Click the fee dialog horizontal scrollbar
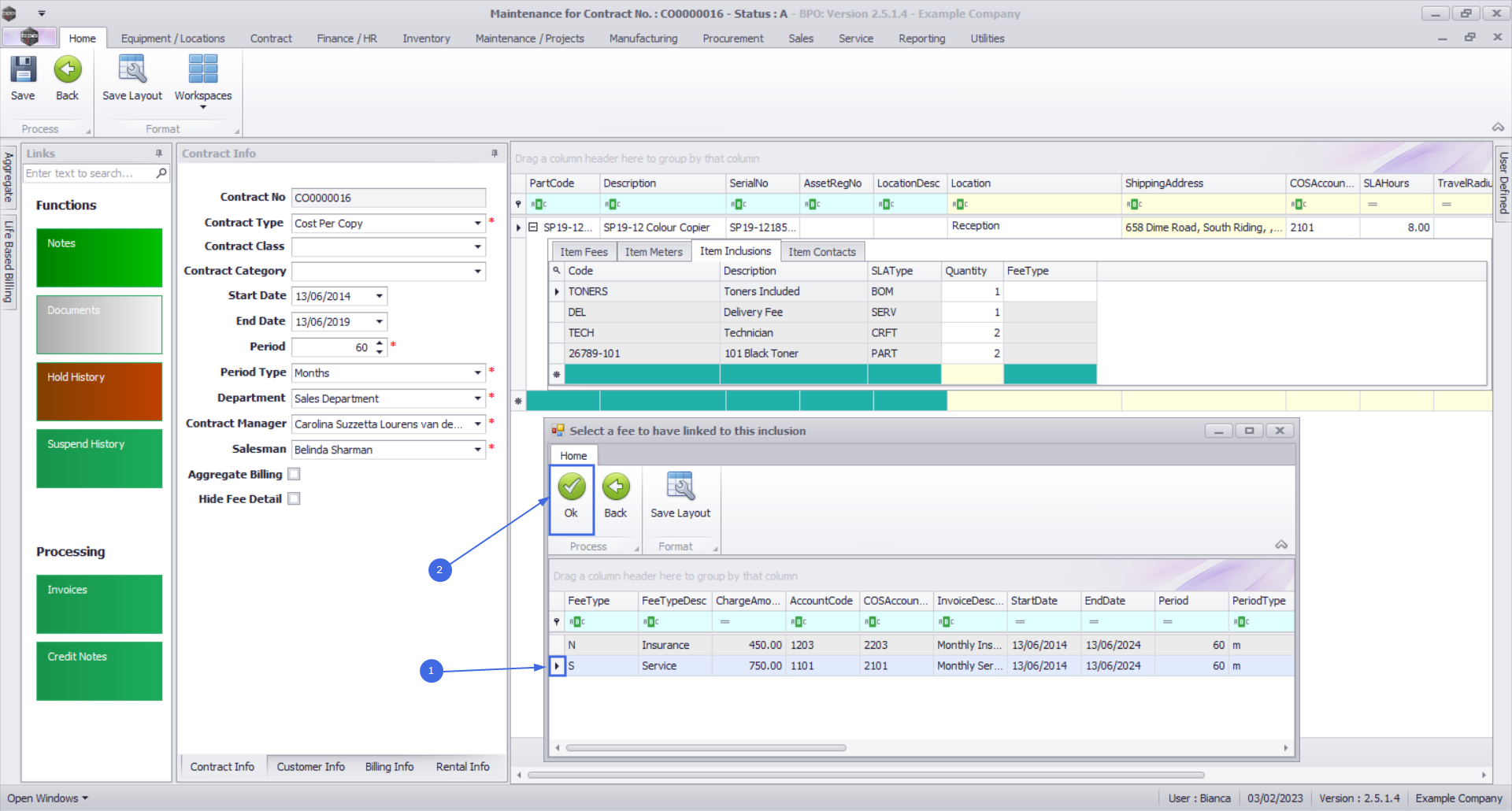 (x=706, y=748)
